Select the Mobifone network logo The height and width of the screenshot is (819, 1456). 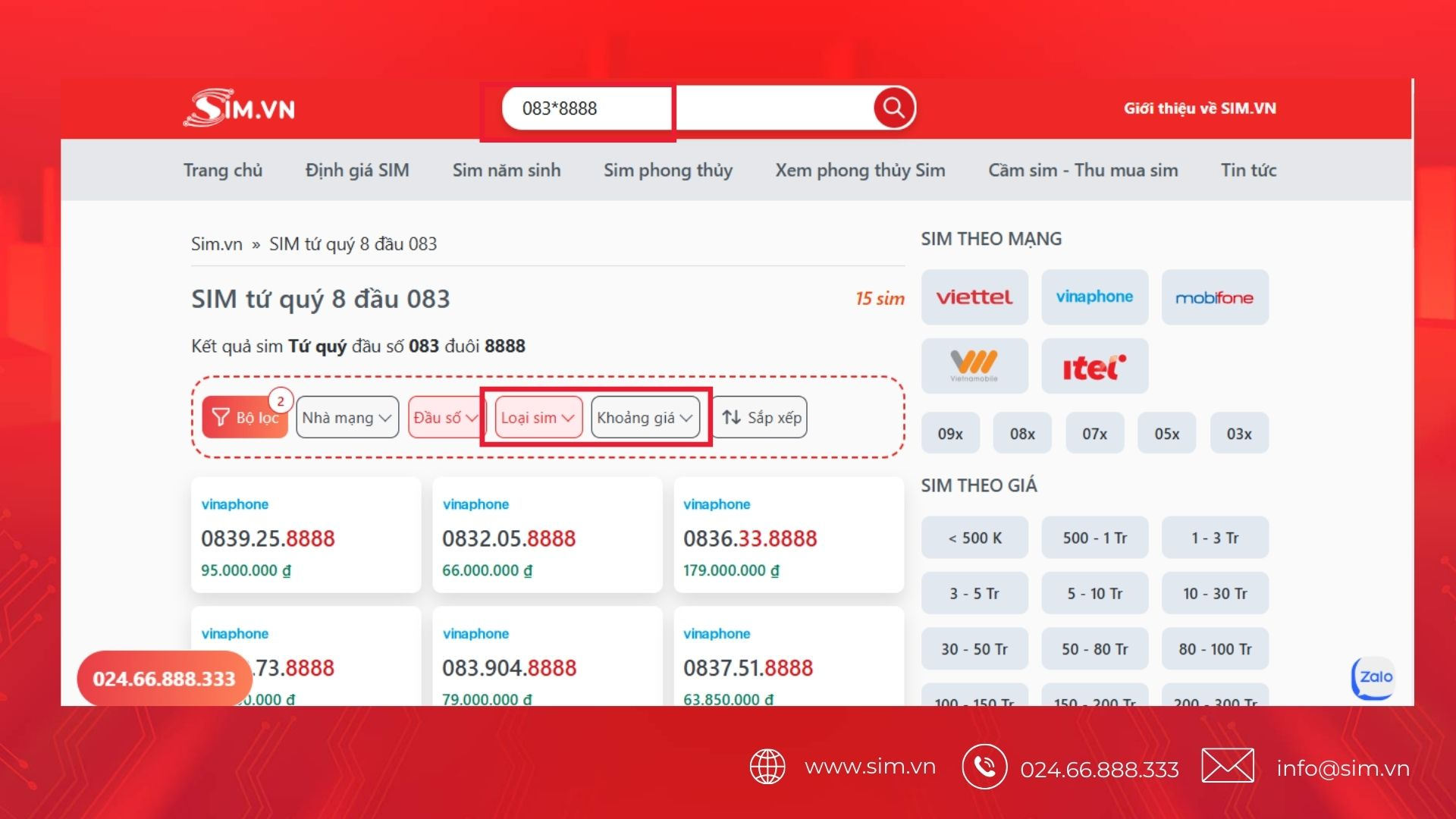[x=1215, y=297]
